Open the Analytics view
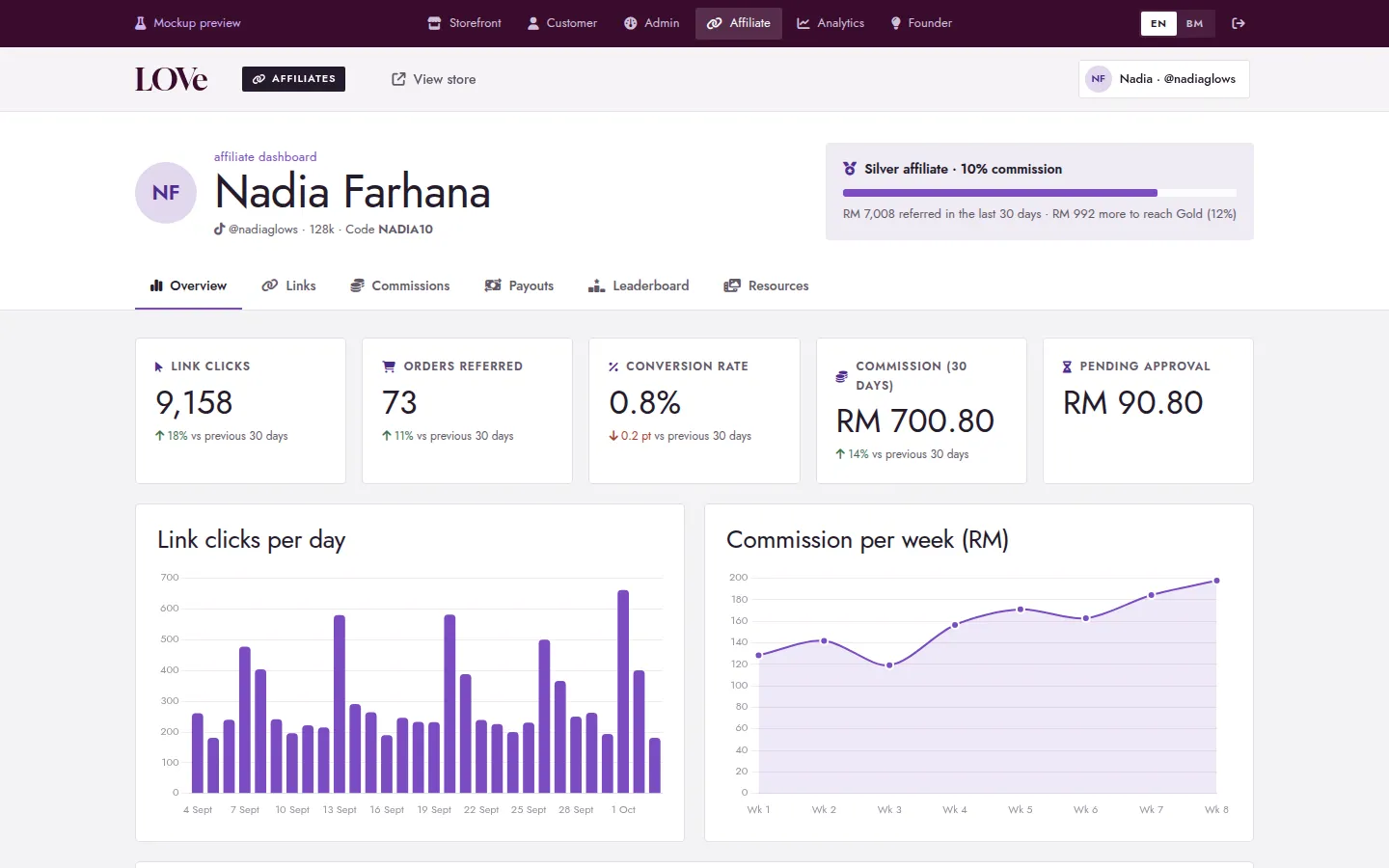Screen dimensions: 1389x868 831,23
